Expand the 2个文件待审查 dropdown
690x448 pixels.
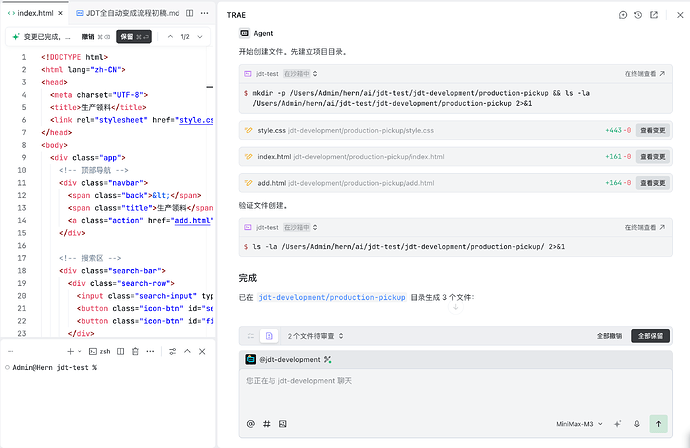pyautogui.click(x=316, y=336)
